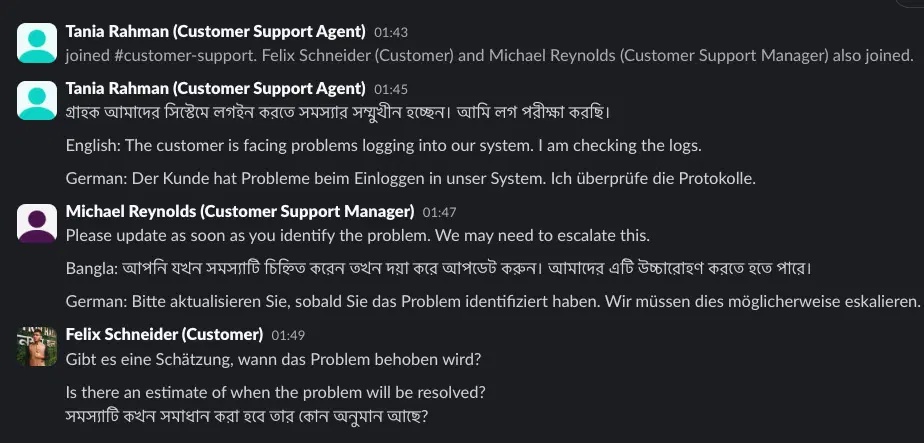The image size is (924, 443).
Task: Click 'Is there an estimate' English translation
Action: coord(275,392)
